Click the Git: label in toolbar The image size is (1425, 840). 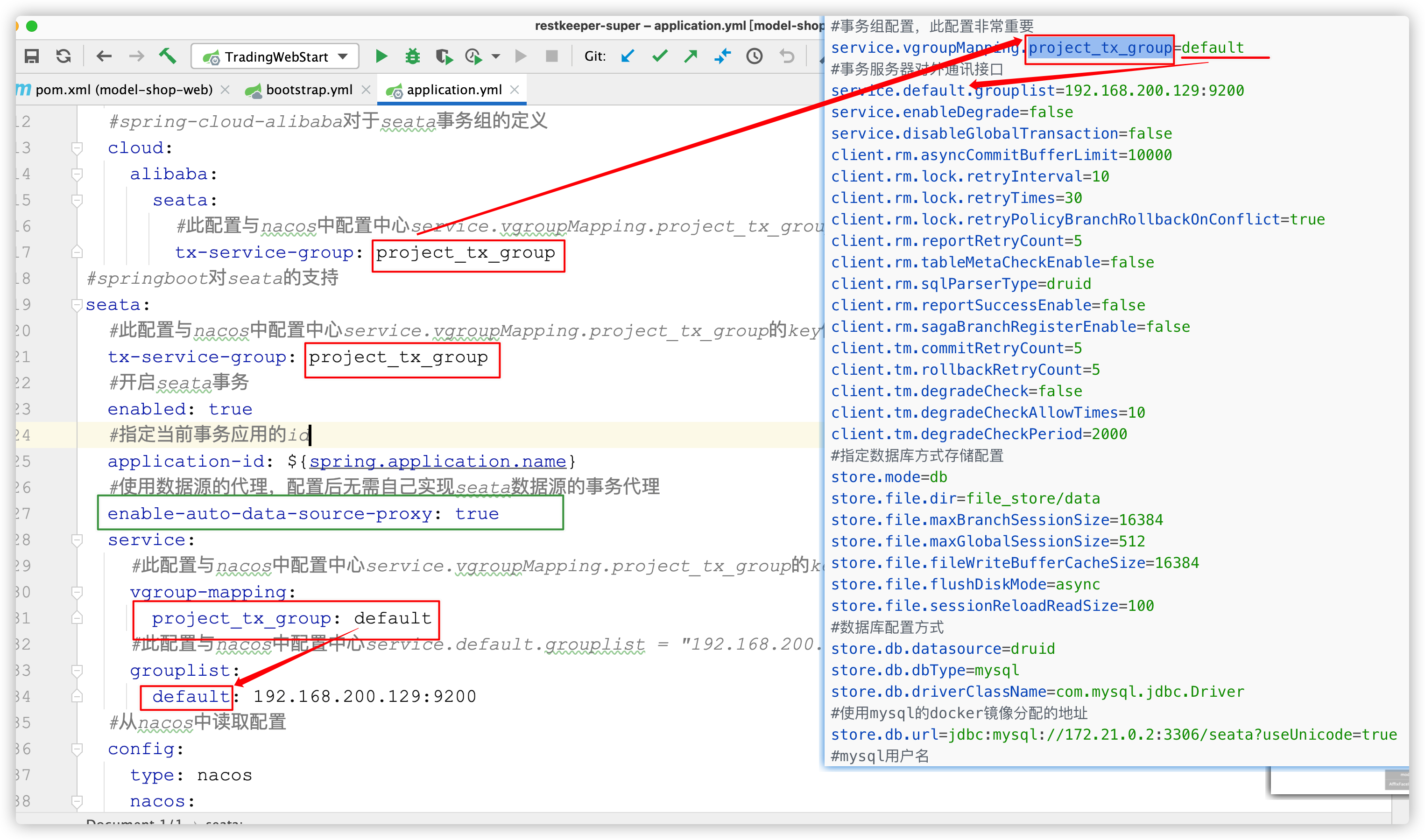pos(594,56)
